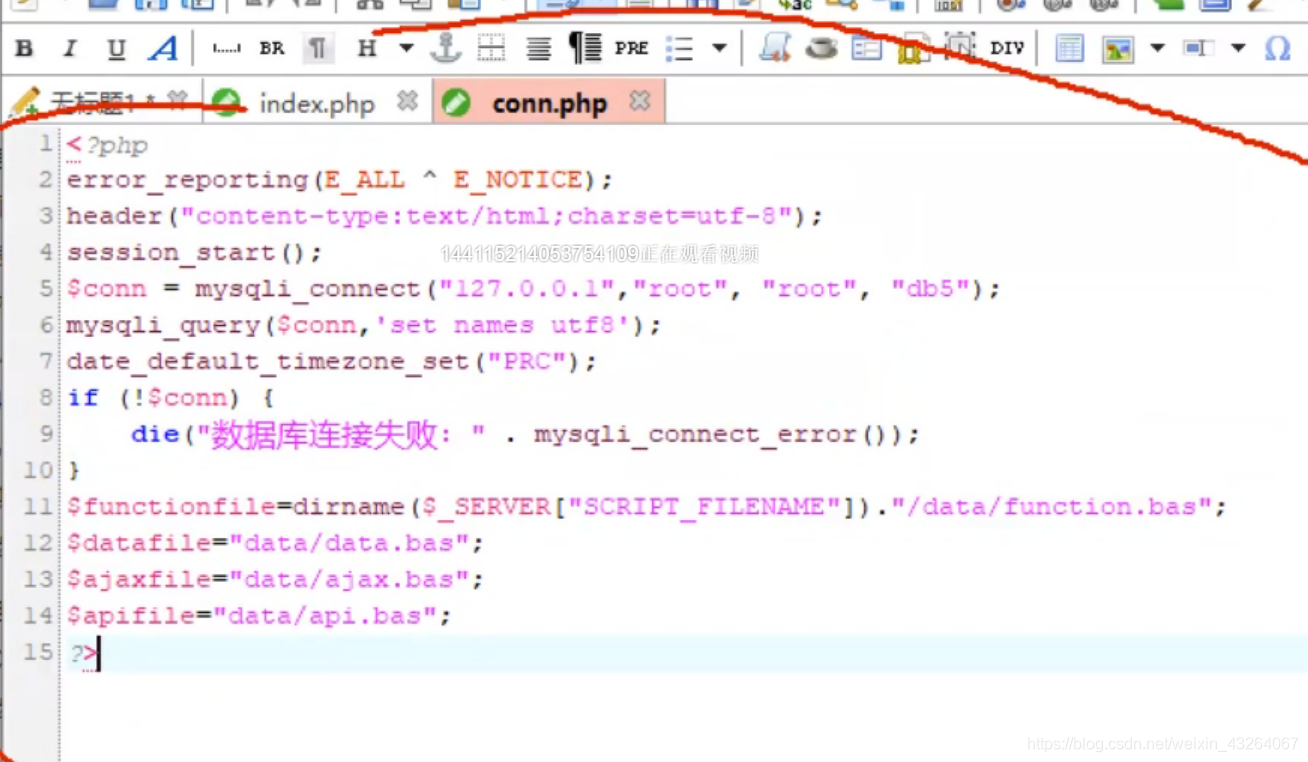Viewport: 1308px width, 762px height.
Task: Click the die 数据库连接失败 line
Action: [x=525, y=435]
